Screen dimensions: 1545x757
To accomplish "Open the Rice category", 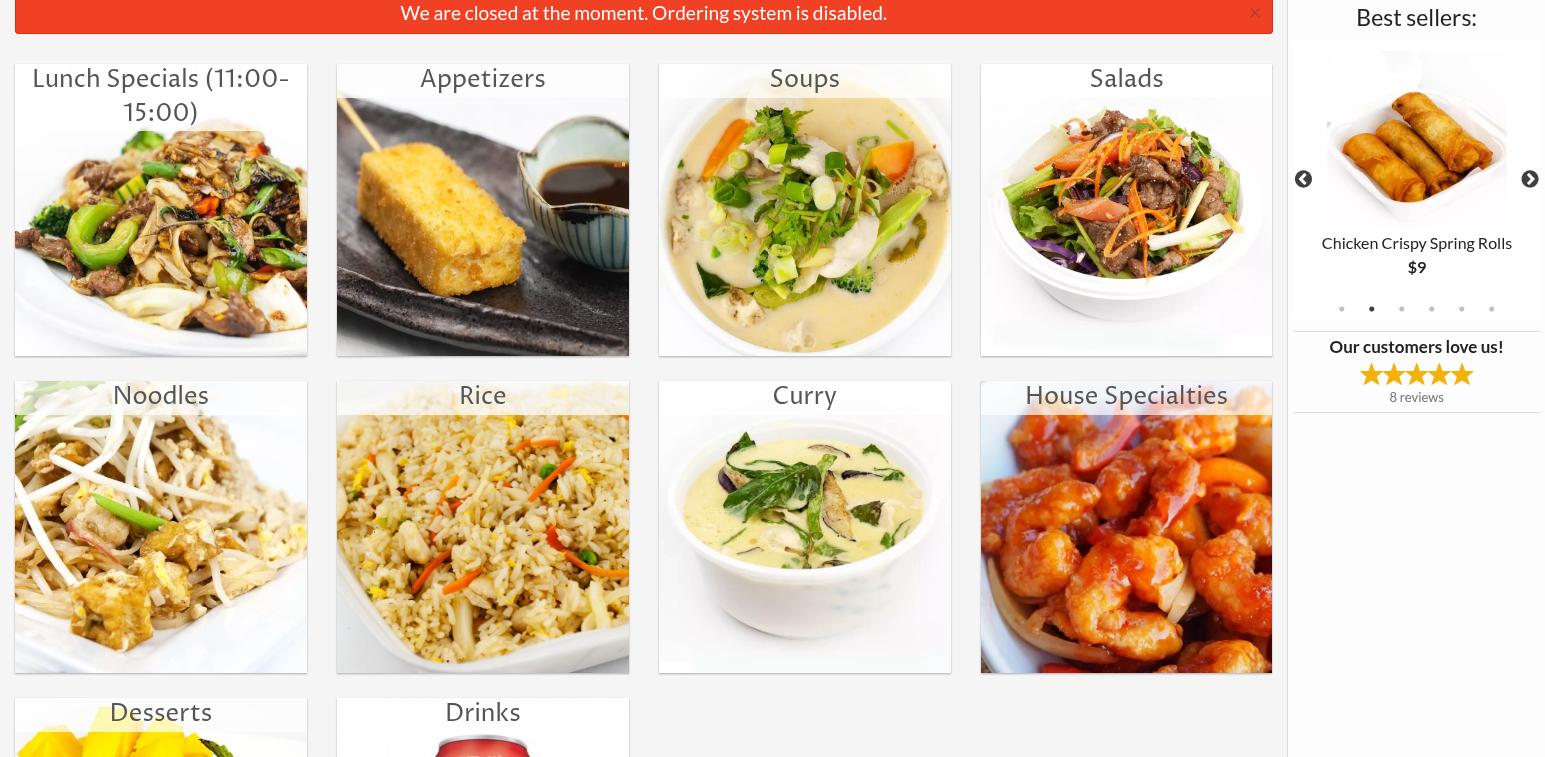I will [x=483, y=527].
